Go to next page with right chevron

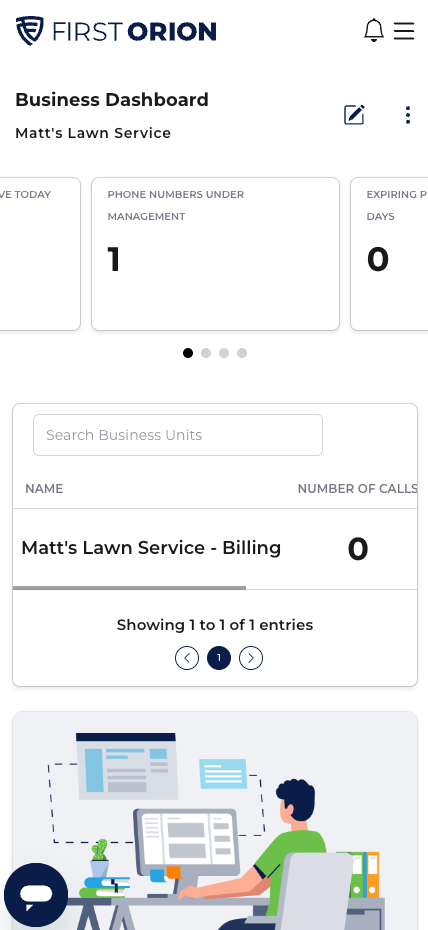[251, 658]
